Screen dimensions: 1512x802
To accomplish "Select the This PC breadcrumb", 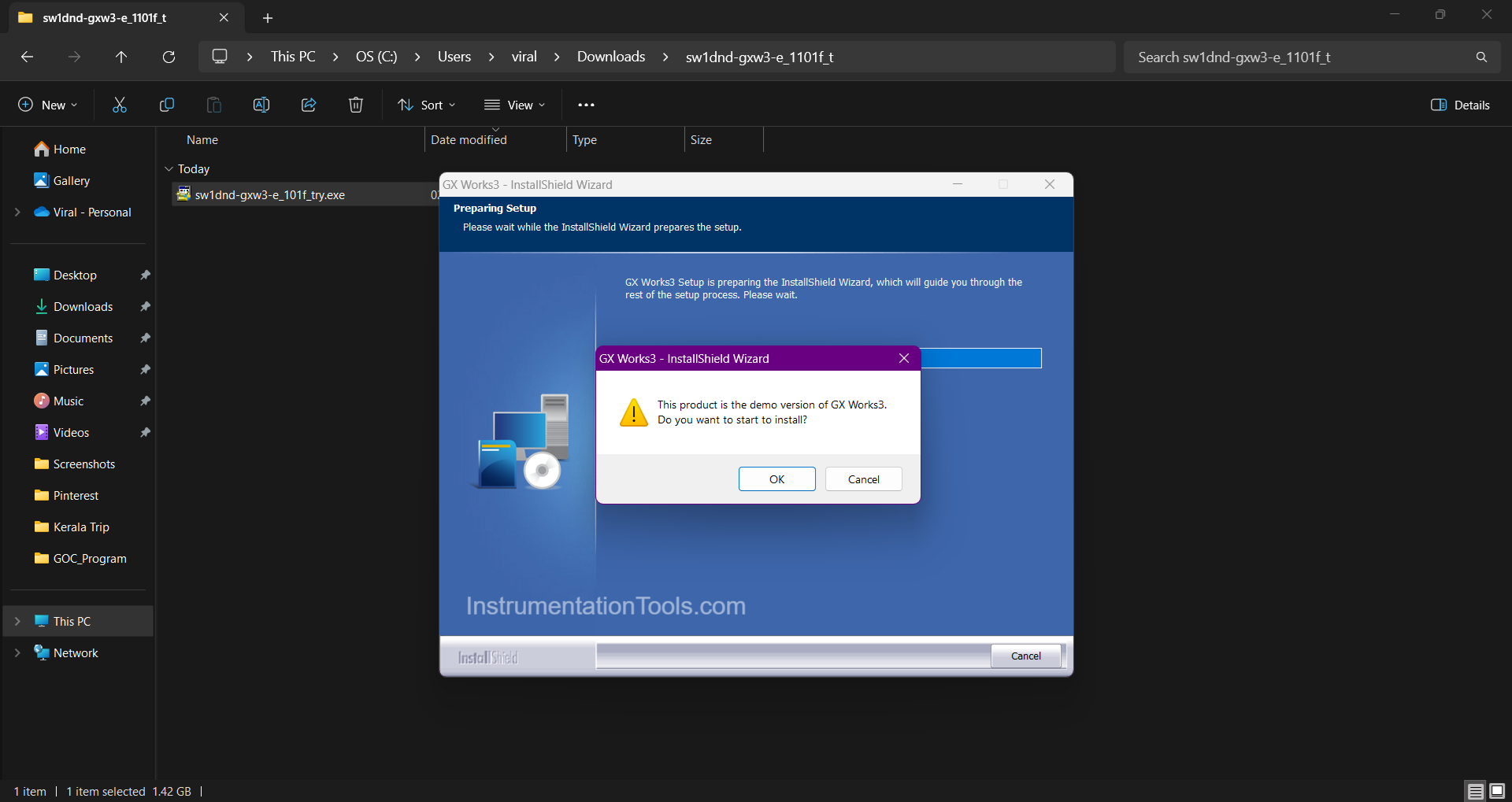I will click(x=293, y=57).
